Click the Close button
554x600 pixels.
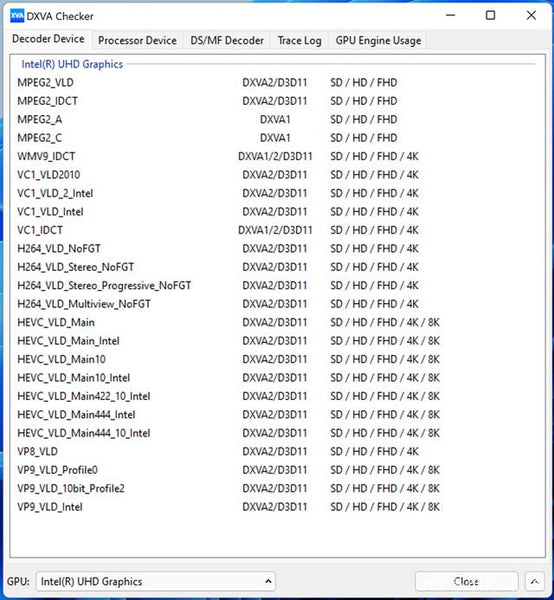466,582
